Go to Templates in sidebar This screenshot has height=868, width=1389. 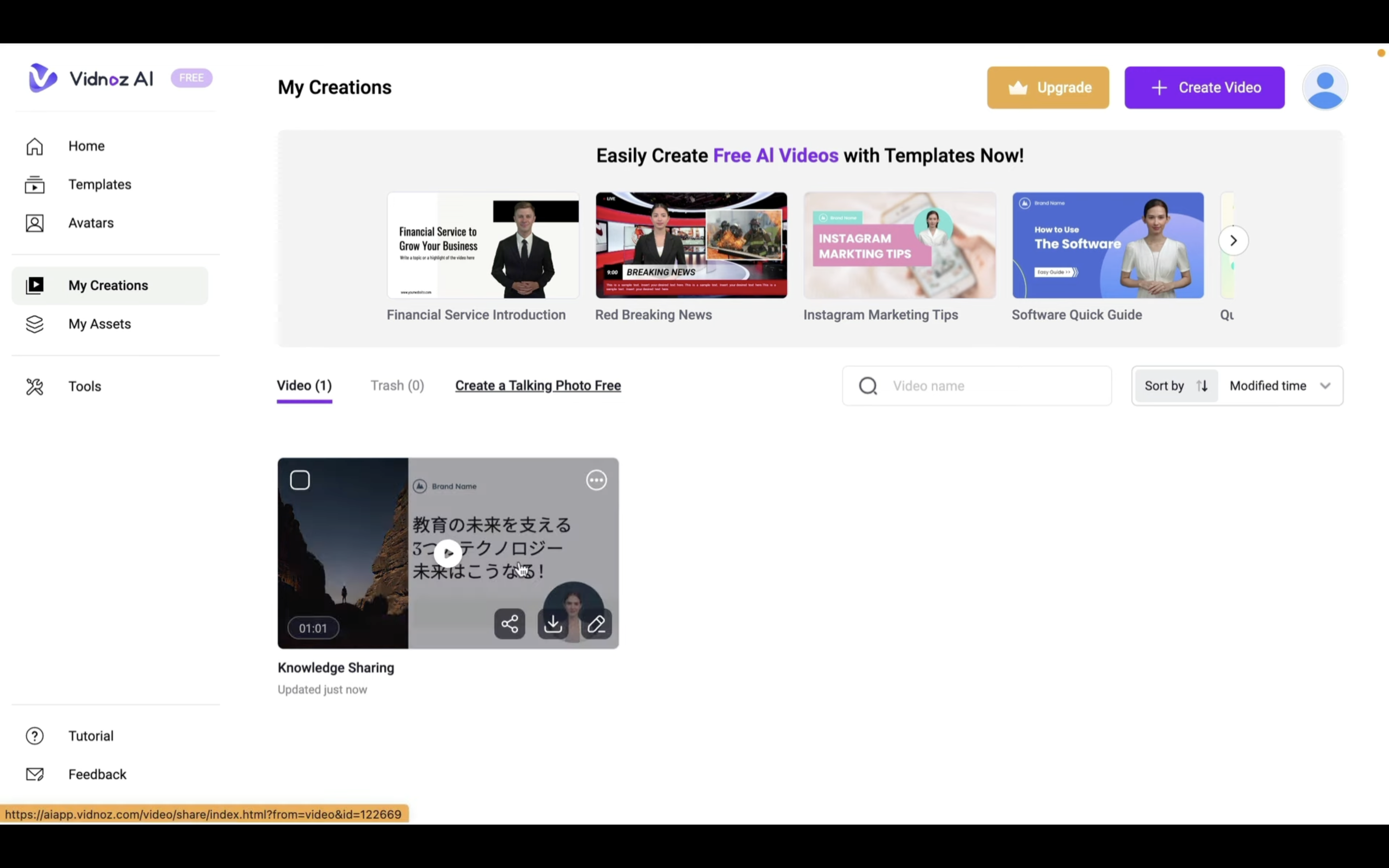(x=100, y=185)
